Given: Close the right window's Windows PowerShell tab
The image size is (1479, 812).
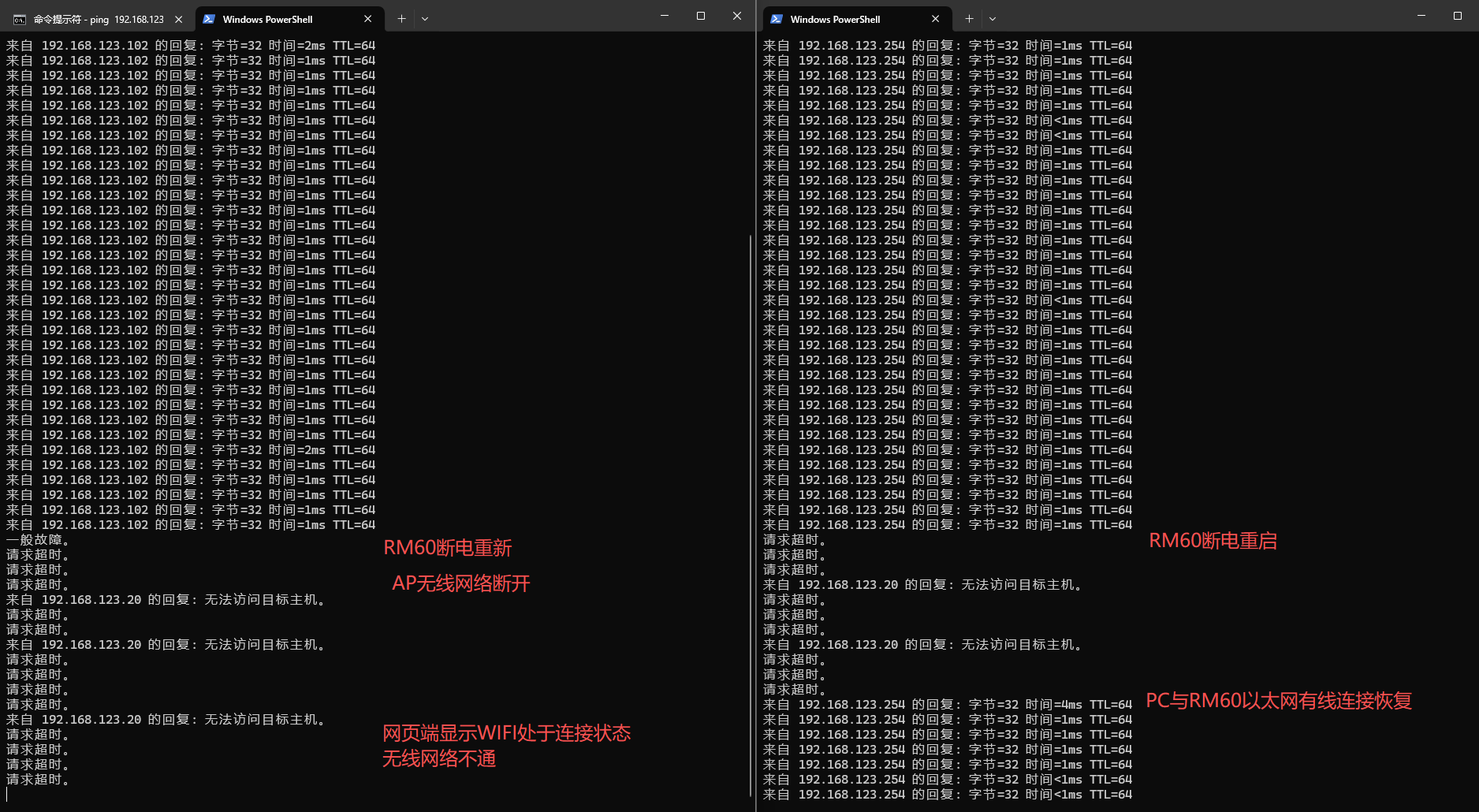Looking at the screenshot, I should coord(936,19).
